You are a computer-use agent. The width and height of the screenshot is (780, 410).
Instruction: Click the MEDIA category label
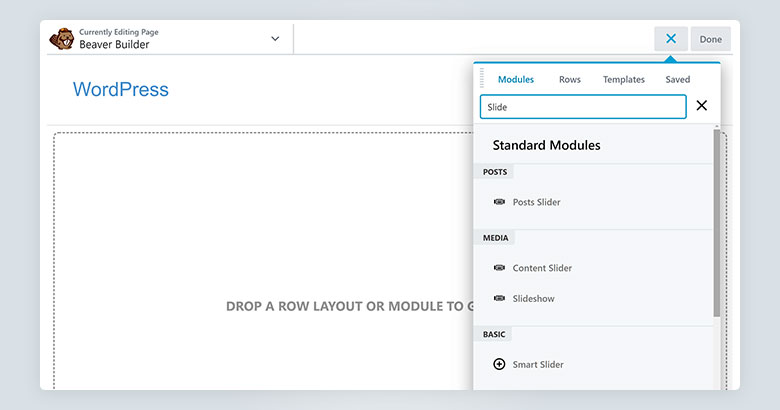coord(495,238)
